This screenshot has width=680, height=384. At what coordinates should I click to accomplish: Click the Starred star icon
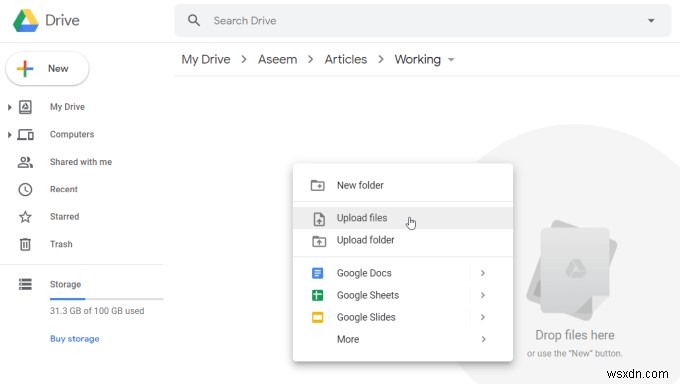tap(25, 217)
